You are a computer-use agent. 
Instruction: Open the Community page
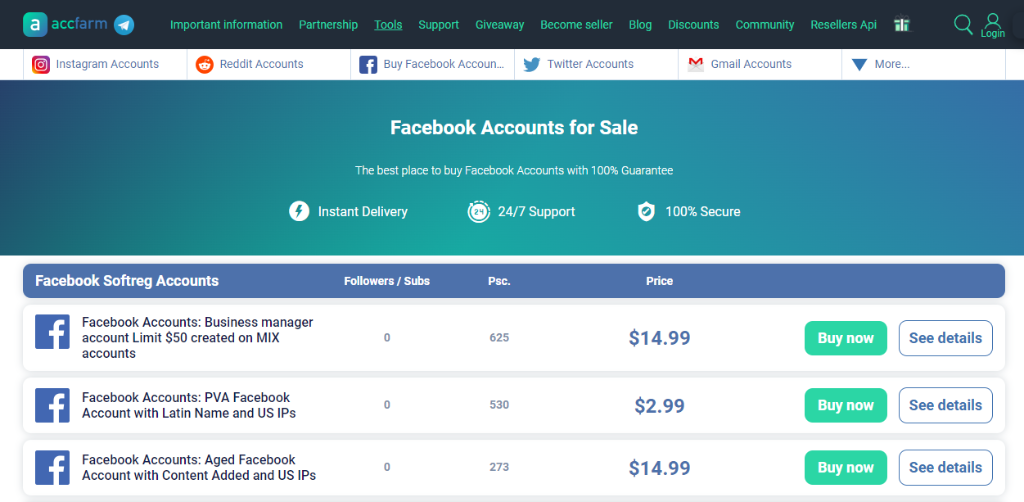(x=765, y=25)
